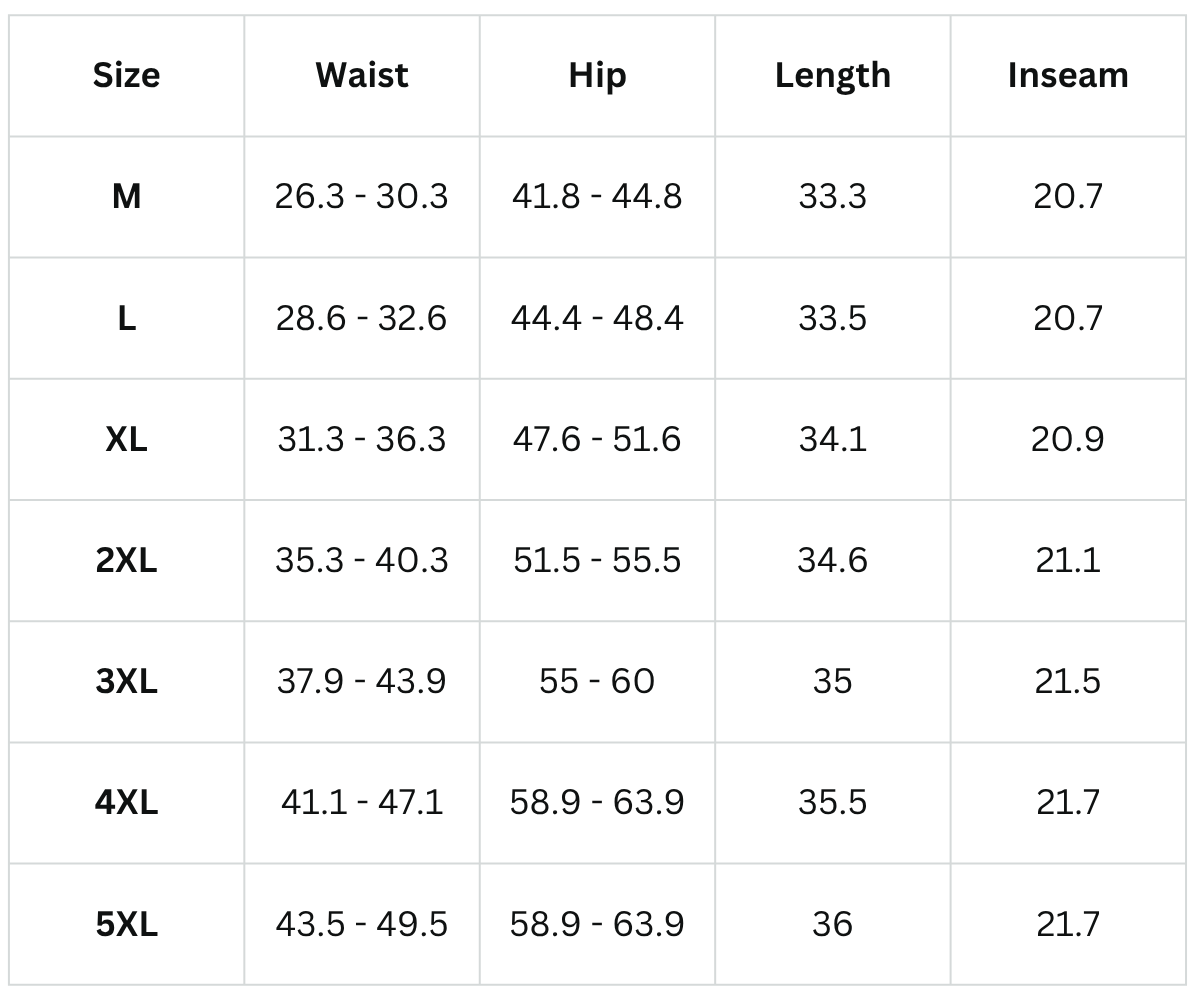
Task: Click waist value 35.3 - 40.3
Action: point(361,560)
